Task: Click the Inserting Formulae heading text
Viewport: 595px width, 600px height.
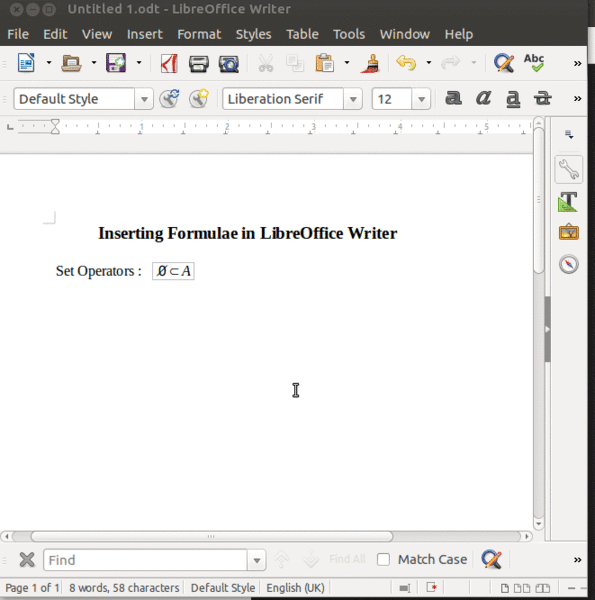Action: (x=248, y=233)
